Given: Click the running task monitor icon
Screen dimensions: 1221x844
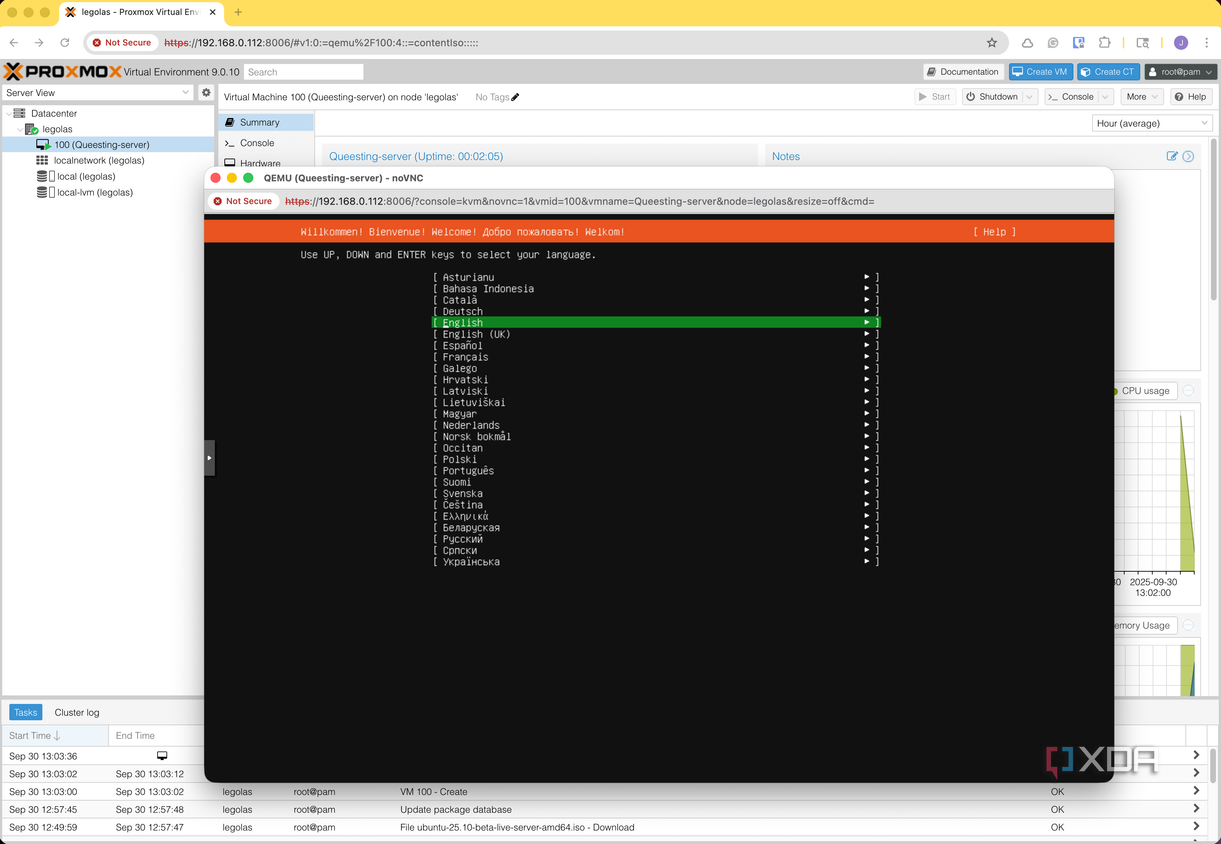Looking at the screenshot, I should pyautogui.click(x=162, y=756).
